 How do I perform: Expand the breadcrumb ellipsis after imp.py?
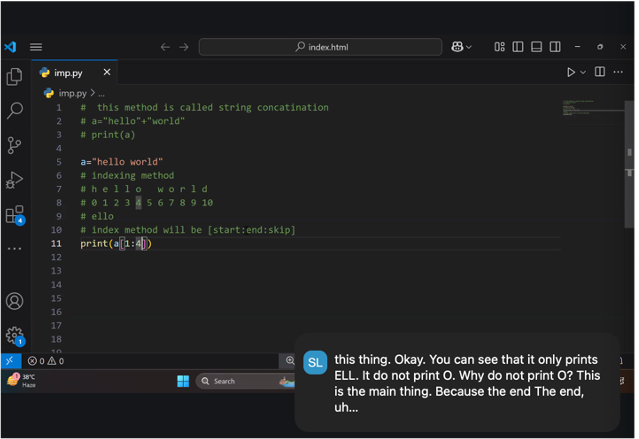(101, 94)
